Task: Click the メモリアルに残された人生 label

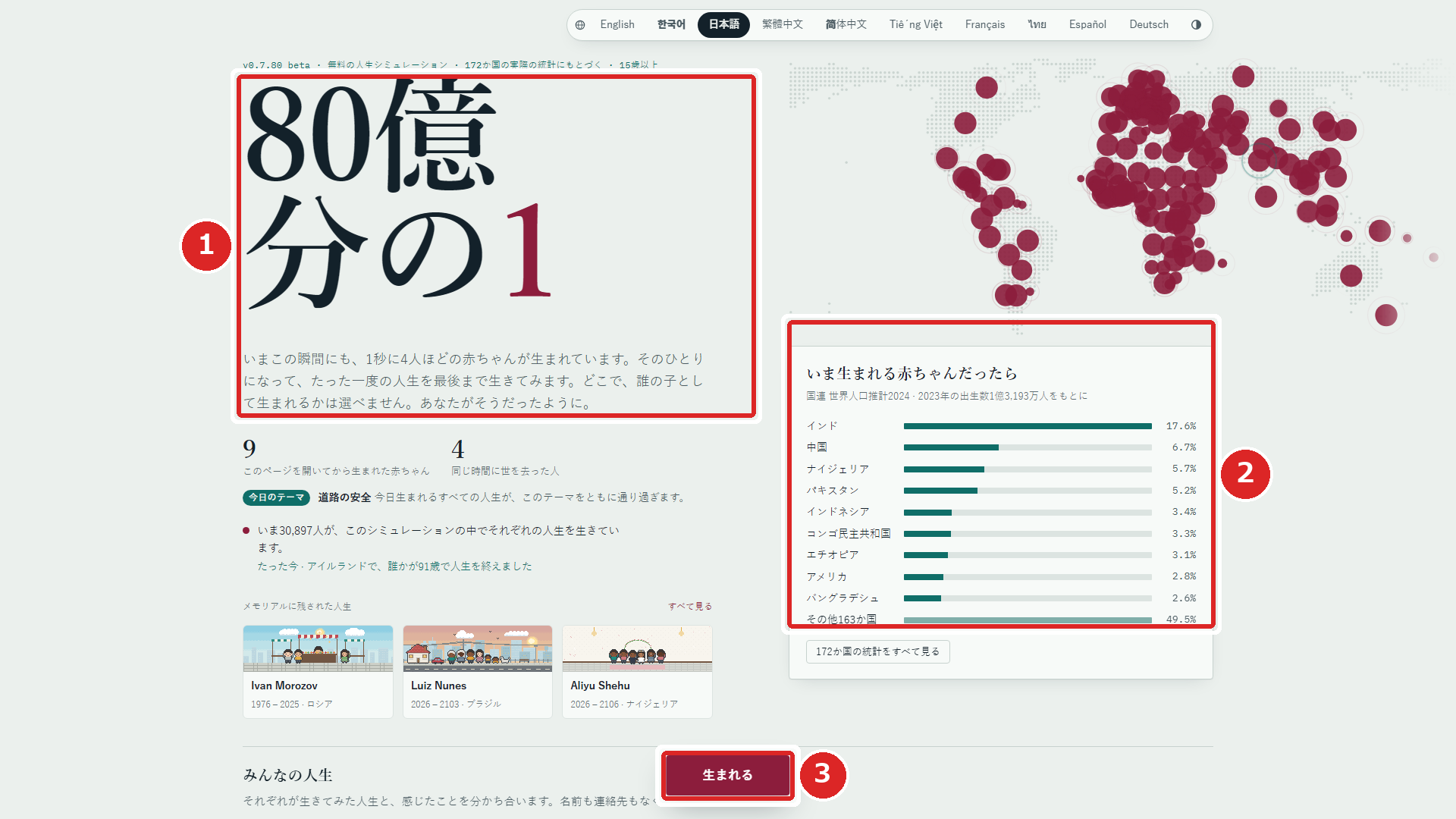Action: [x=297, y=607]
